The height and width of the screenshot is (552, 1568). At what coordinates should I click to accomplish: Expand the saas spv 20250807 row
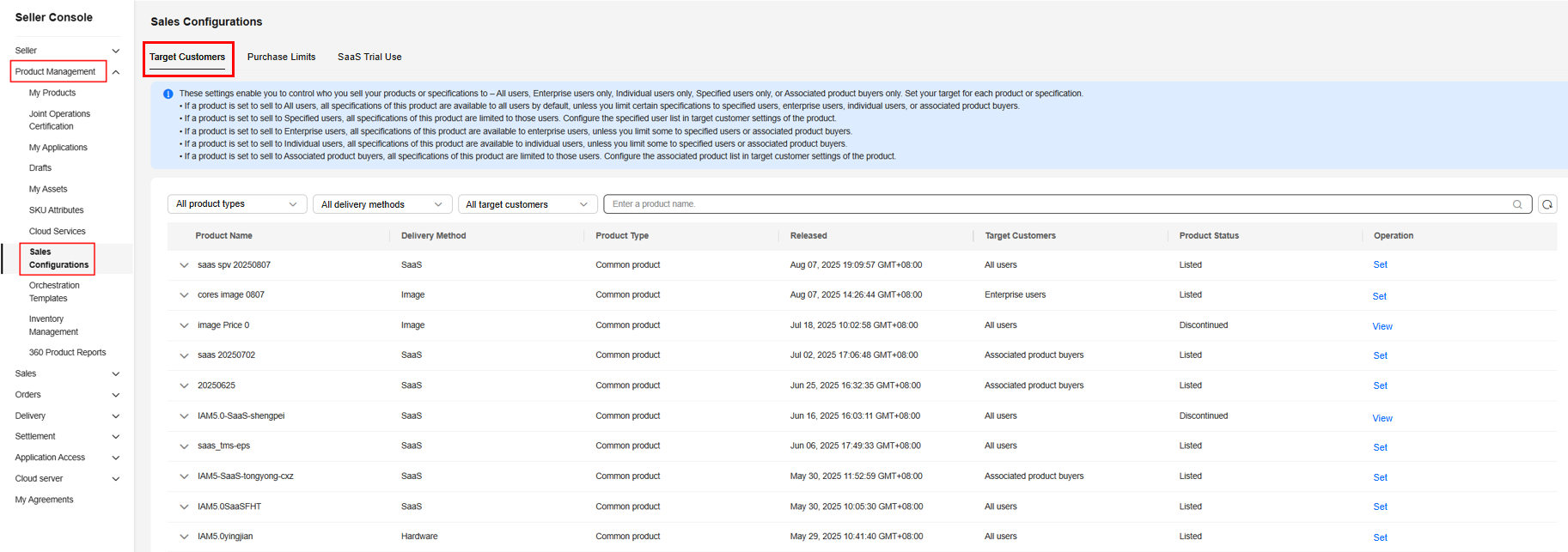click(x=184, y=265)
